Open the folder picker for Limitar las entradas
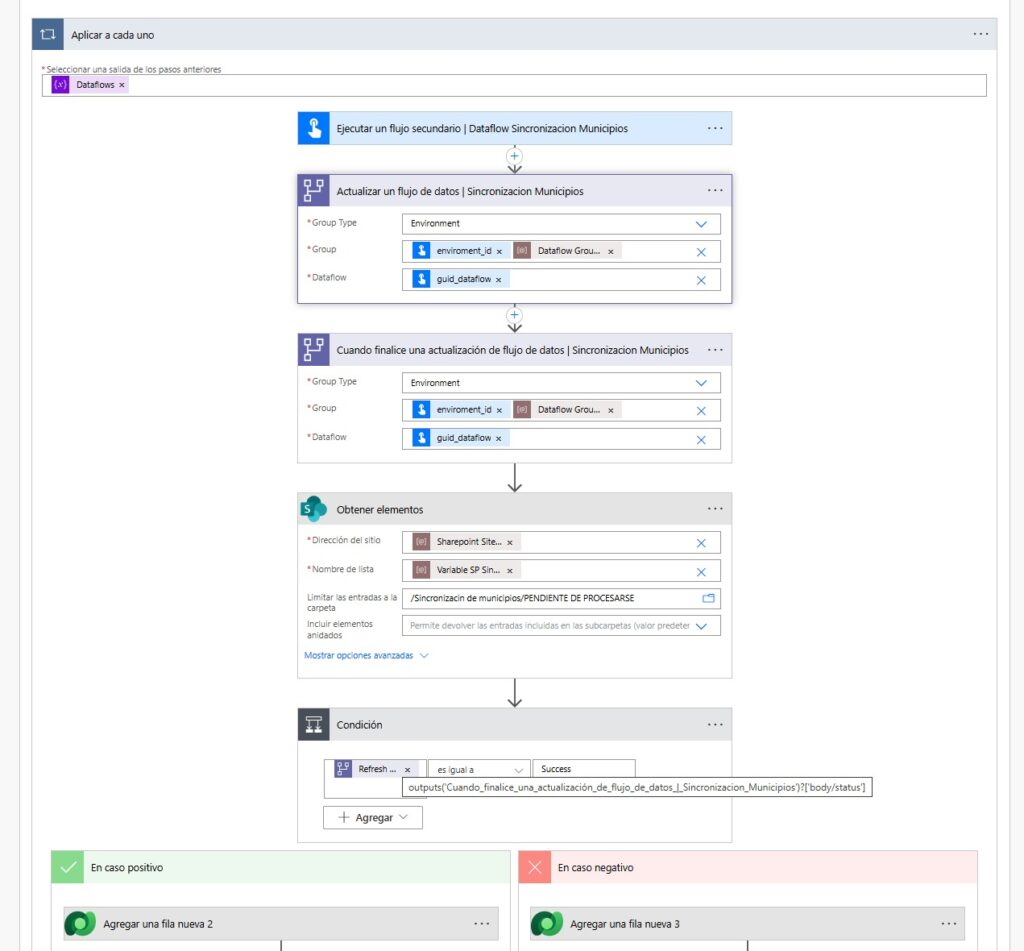 709,598
